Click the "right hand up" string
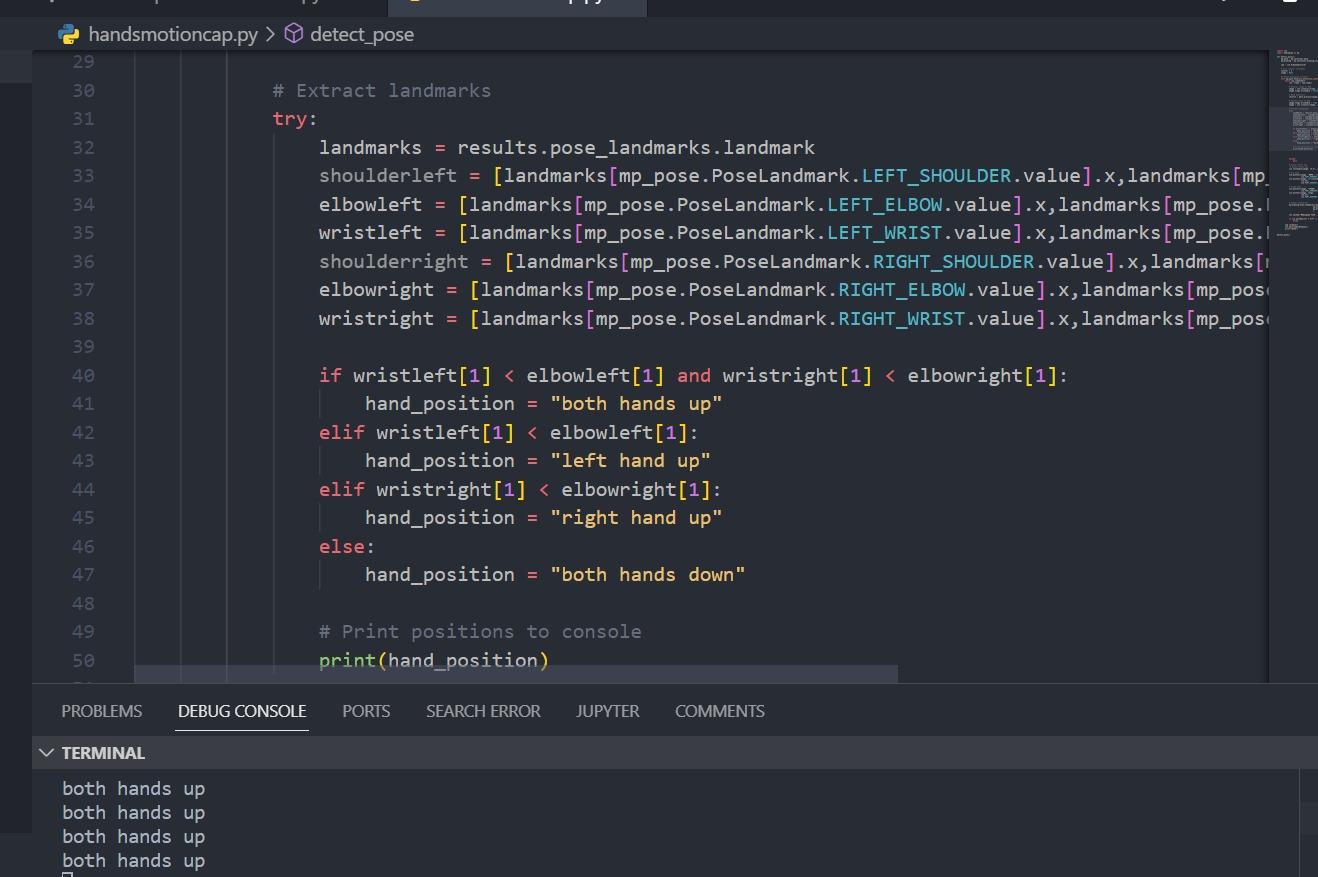Screen dimensions: 1318x877 point(636,518)
